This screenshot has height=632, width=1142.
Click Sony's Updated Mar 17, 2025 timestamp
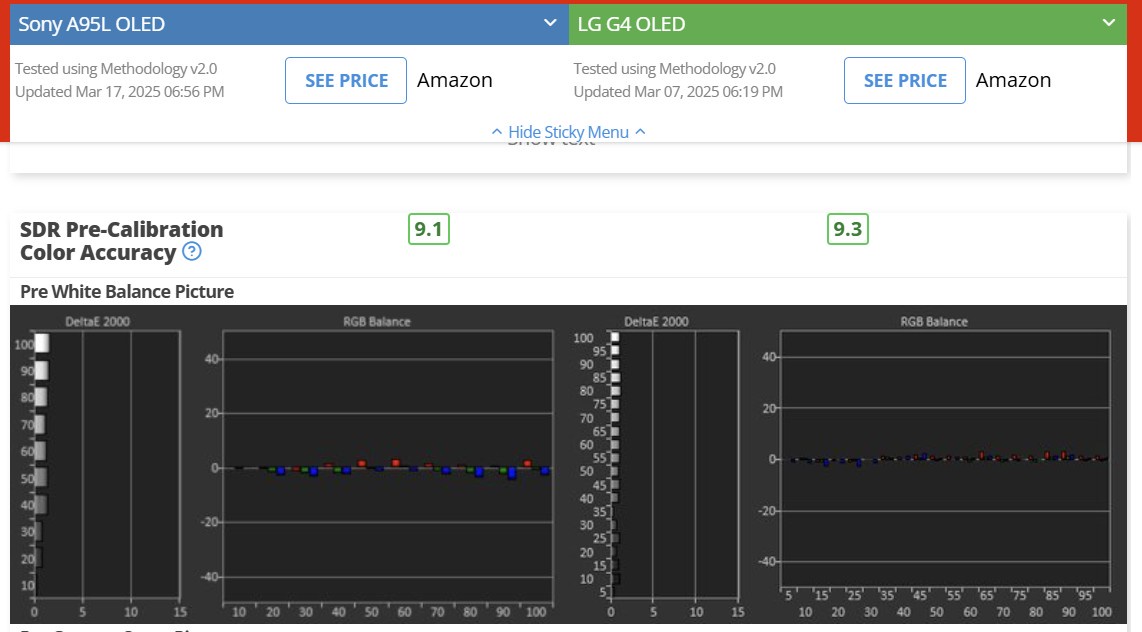[x=119, y=92]
